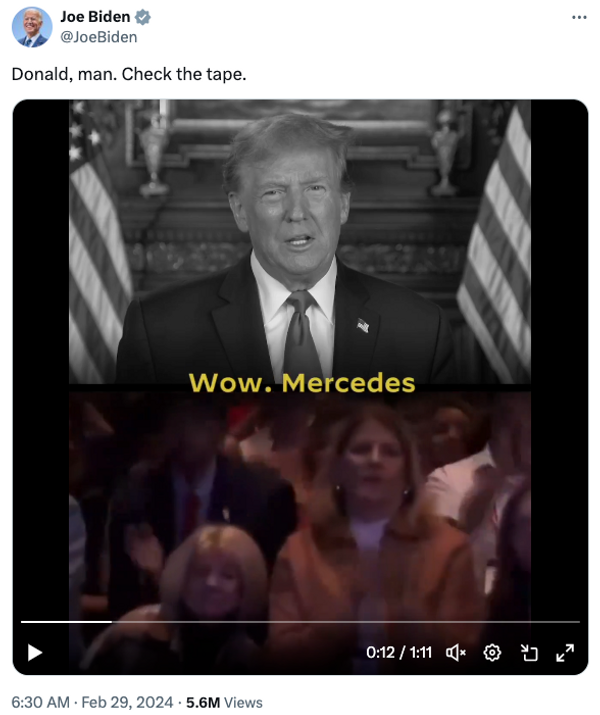Click the 5.6M Views count
Screen dimensions: 600x715
coord(224,702)
